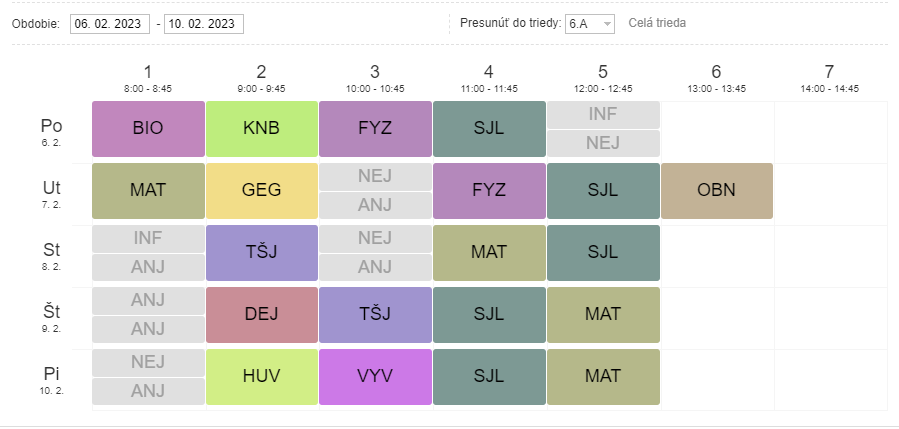Select the BIO lesson on Monday
Image resolution: width=899 pixels, height=429 pixels.
click(x=148, y=129)
